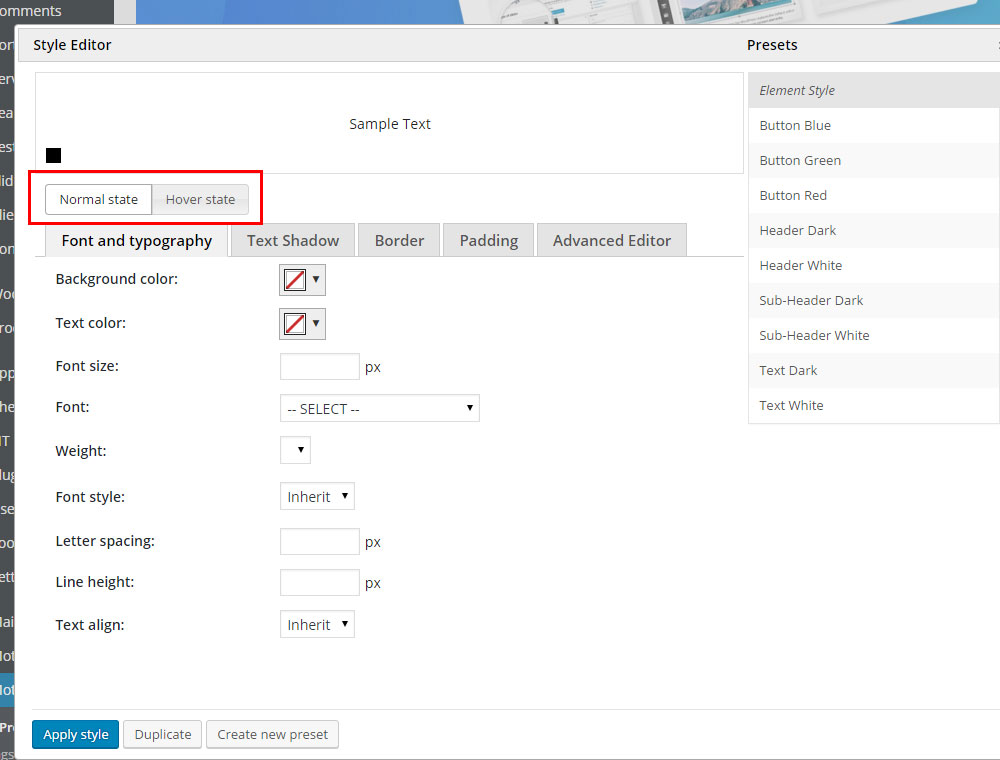
Task: Open the Font and typography tab
Action: (136, 240)
